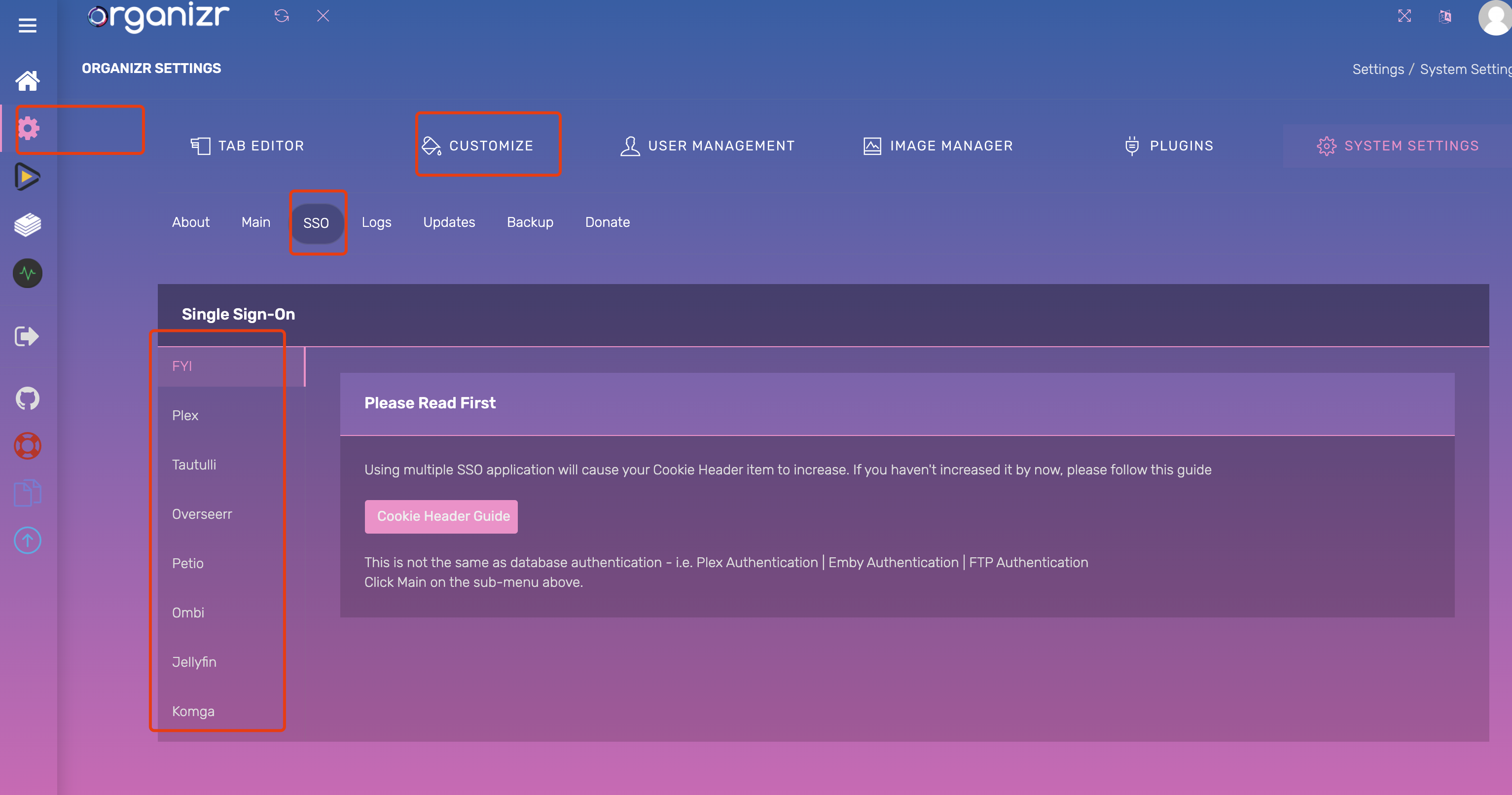Viewport: 1512px width, 795px height.
Task: Open the Plex play arrow sidebar icon
Action: (27, 177)
